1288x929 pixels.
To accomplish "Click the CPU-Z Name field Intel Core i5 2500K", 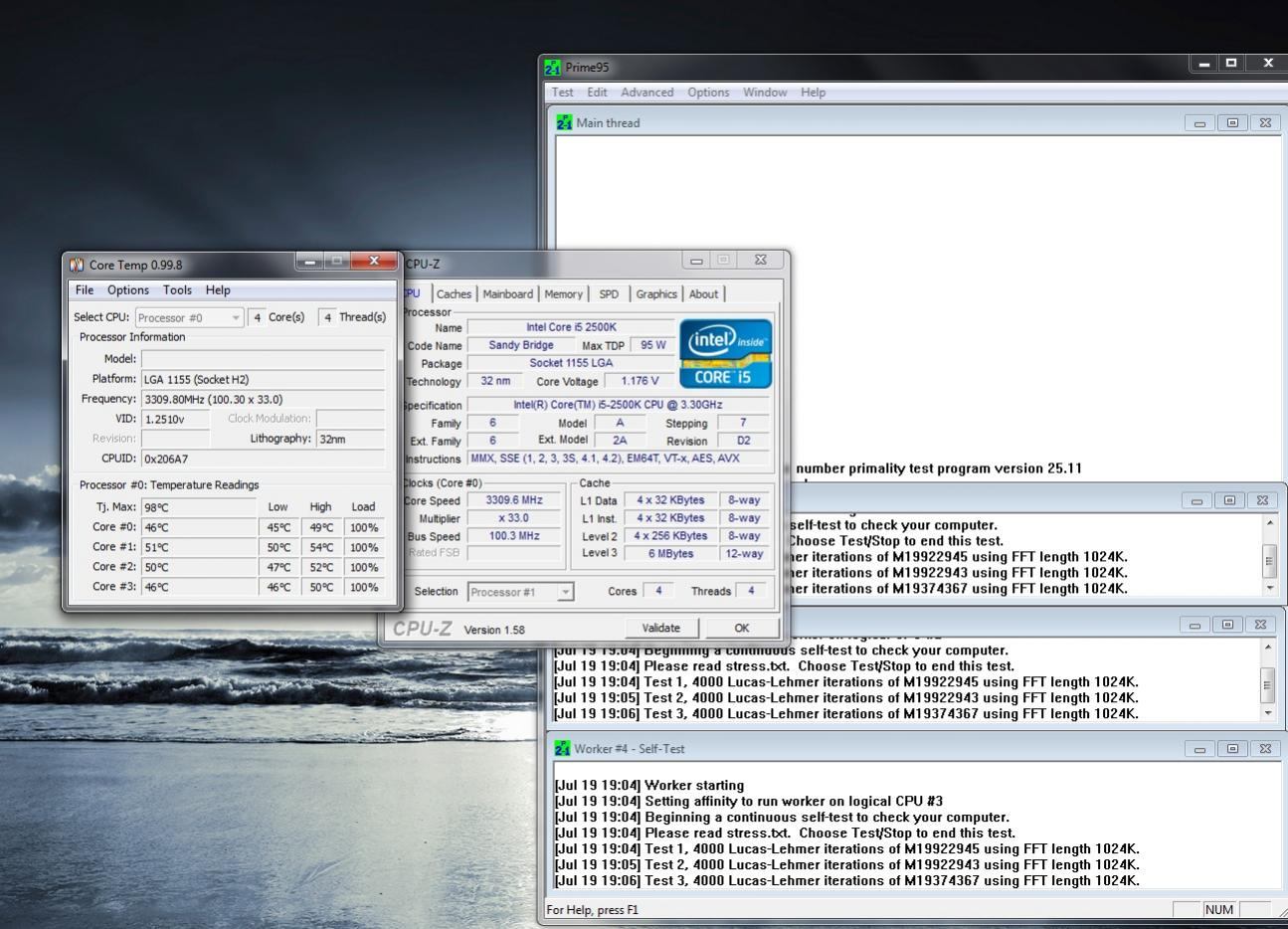I will coord(570,327).
